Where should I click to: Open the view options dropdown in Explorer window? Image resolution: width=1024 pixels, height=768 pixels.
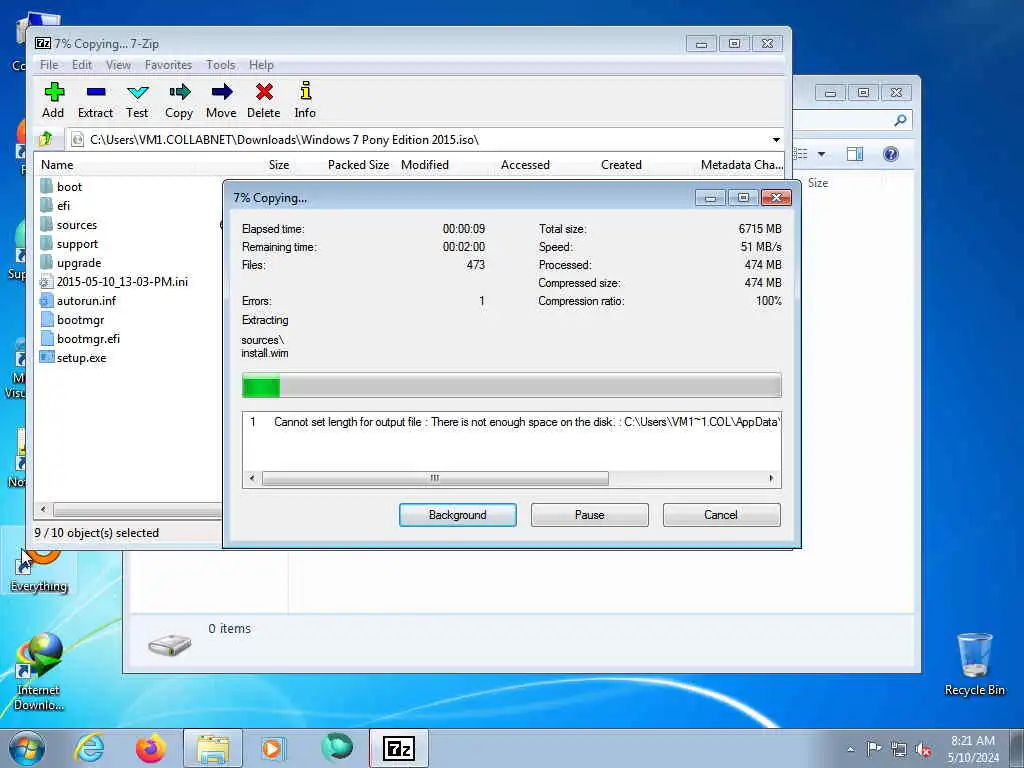point(822,154)
